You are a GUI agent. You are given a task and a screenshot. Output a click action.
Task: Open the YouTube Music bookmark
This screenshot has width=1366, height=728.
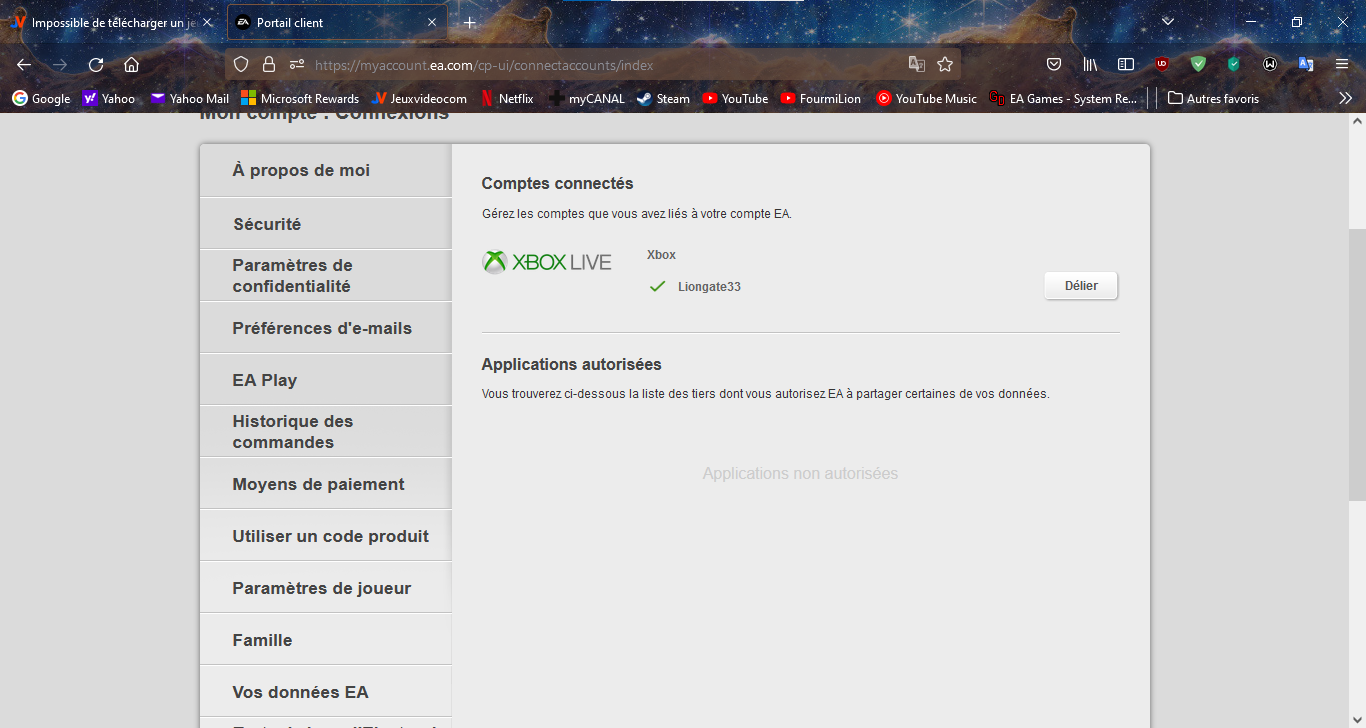click(x=926, y=98)
